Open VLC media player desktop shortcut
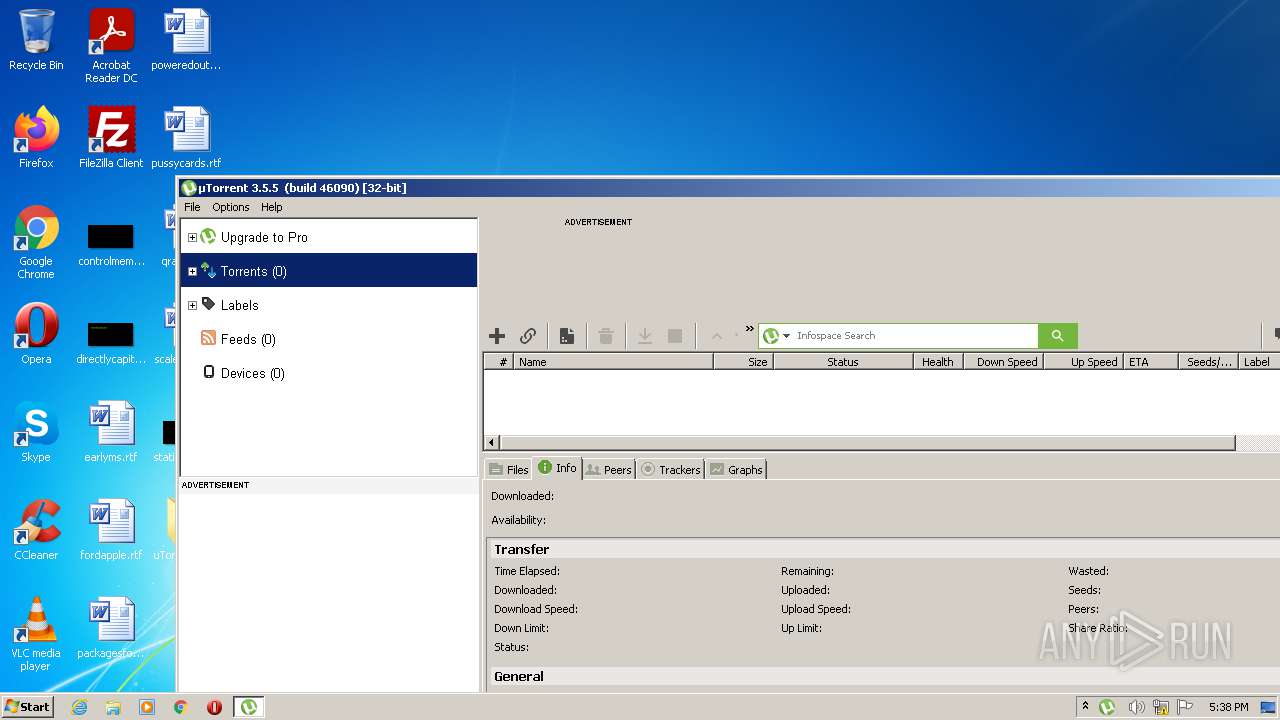This screenshot has height=720, width=1280. 36,634
